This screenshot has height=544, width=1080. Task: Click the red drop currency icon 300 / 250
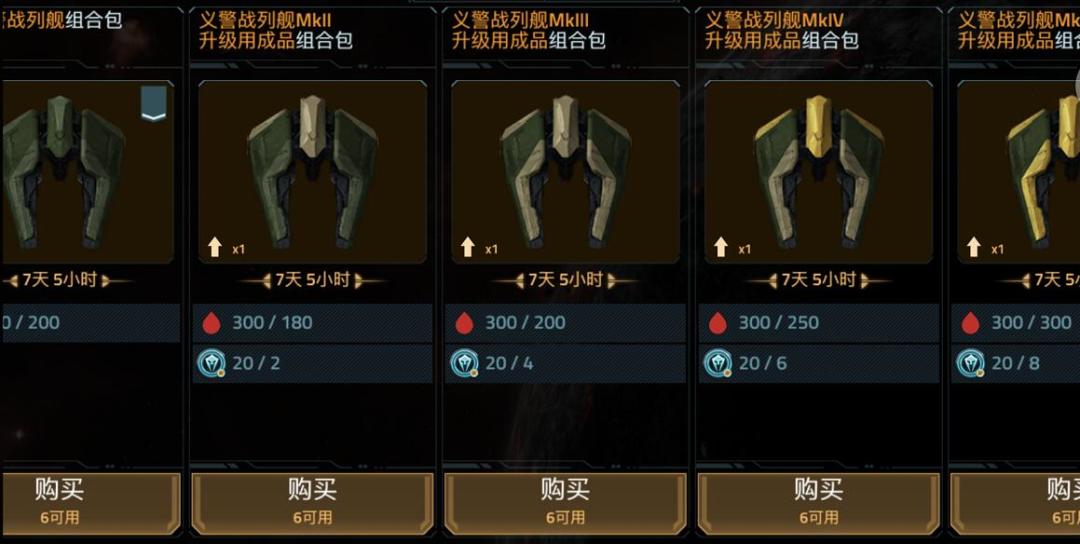click(x=718, y=322)
